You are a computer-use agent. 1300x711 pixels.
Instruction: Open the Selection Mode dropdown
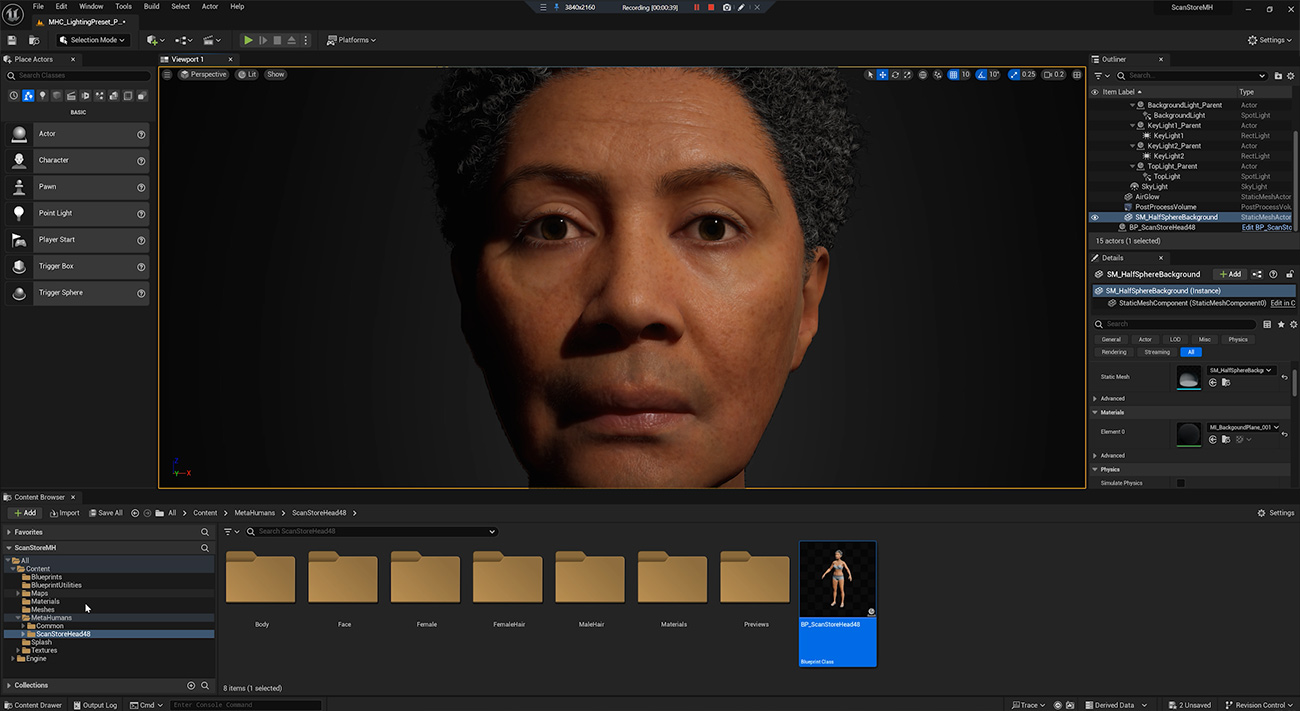[x=92, y=40]
